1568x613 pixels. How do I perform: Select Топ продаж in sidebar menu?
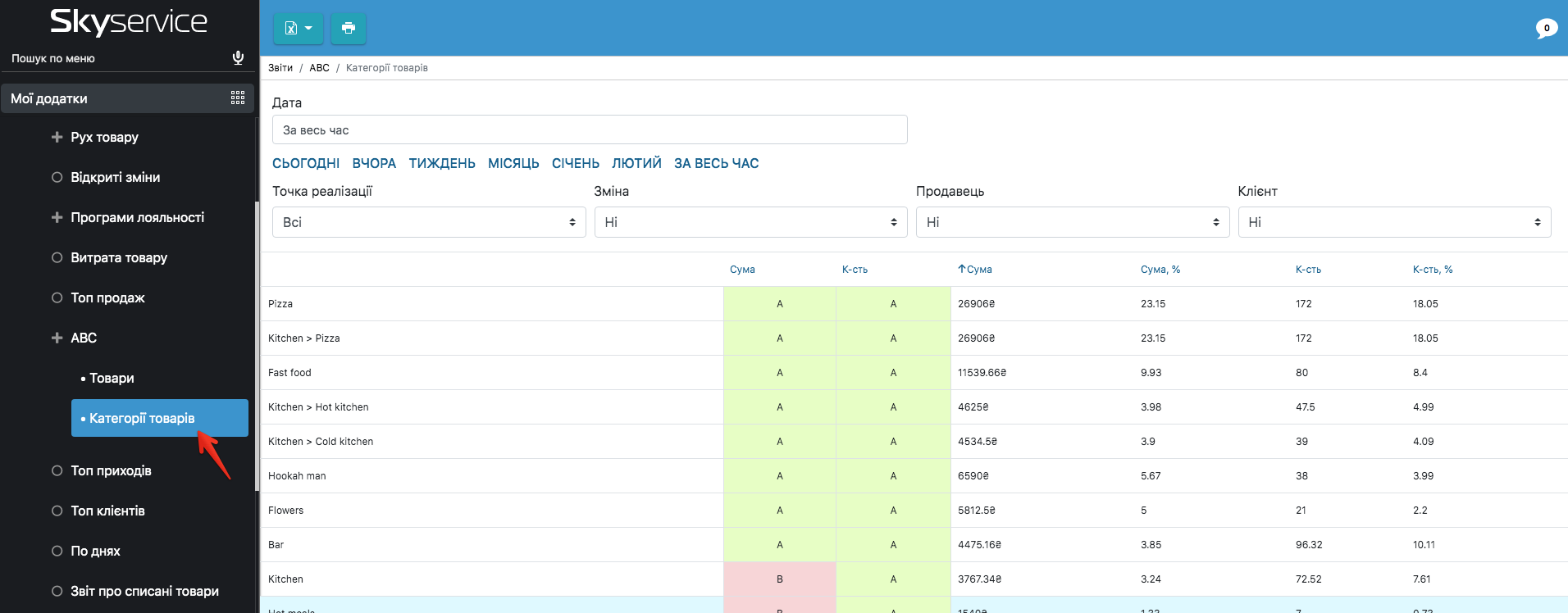pyautogui.click(x=107, y=297)
